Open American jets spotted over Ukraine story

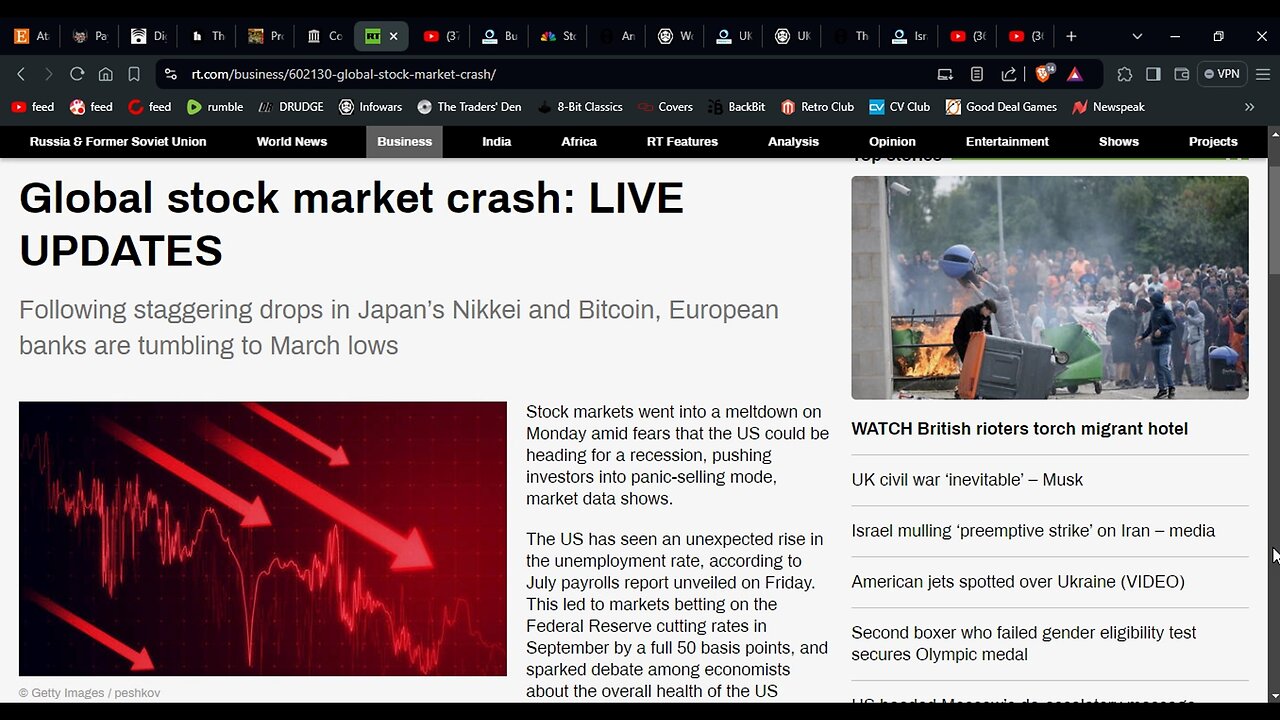(1018, 582)
